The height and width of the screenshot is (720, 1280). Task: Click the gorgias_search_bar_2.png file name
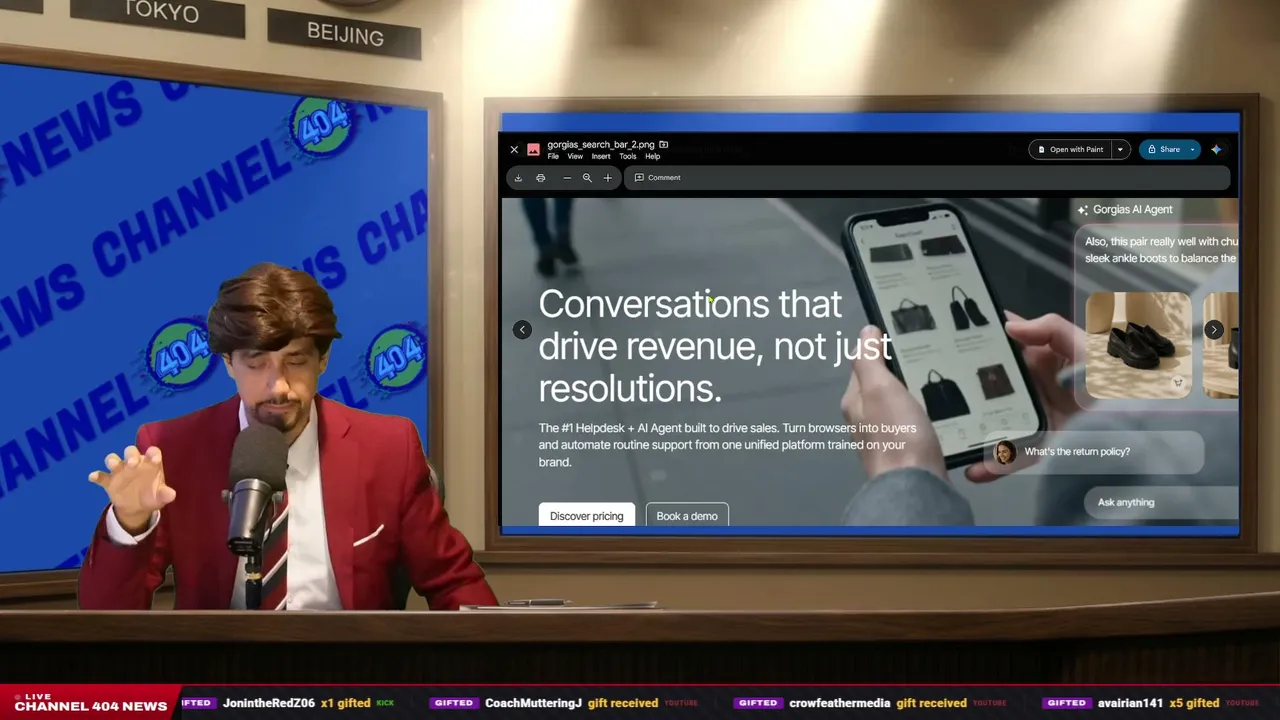coord(601,144)
